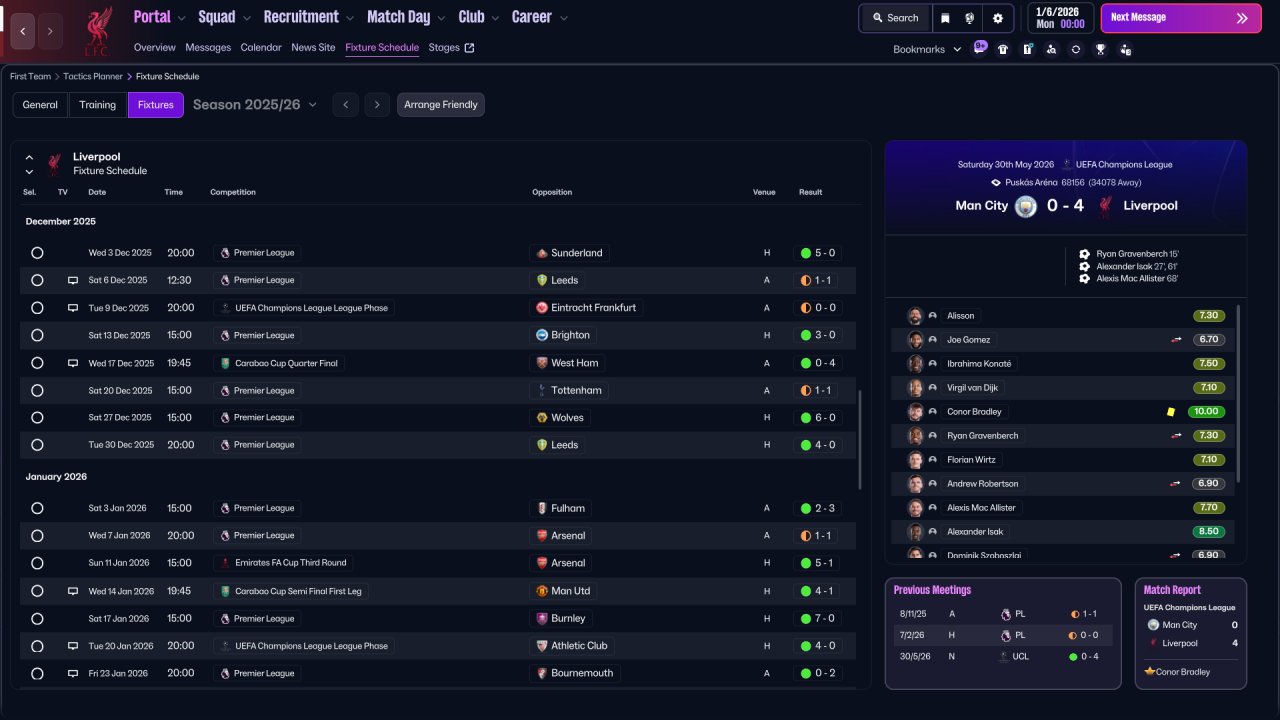Open the Season 2025/26 dropdown
The image size is (1280, 720).
(x=255, y=105)
